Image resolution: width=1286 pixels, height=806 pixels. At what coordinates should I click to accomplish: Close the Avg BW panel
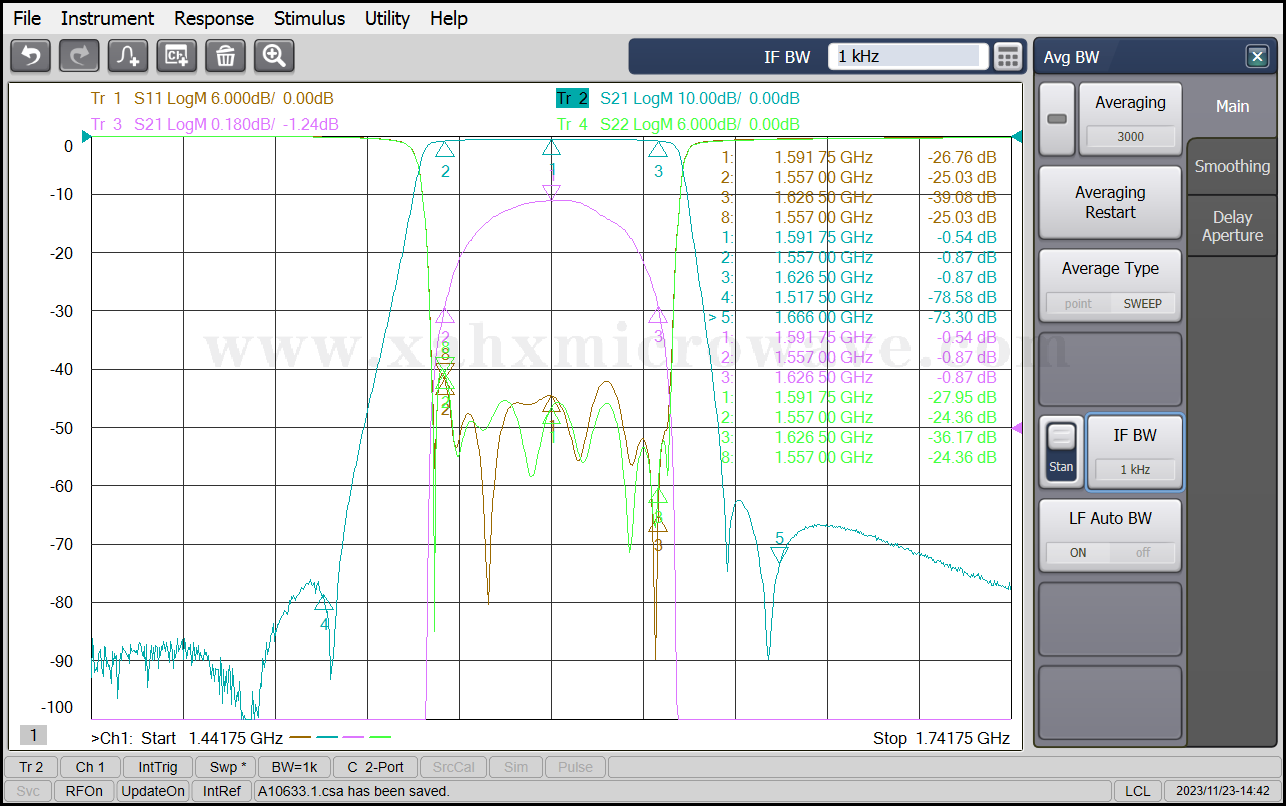[x=1257, y=57]
